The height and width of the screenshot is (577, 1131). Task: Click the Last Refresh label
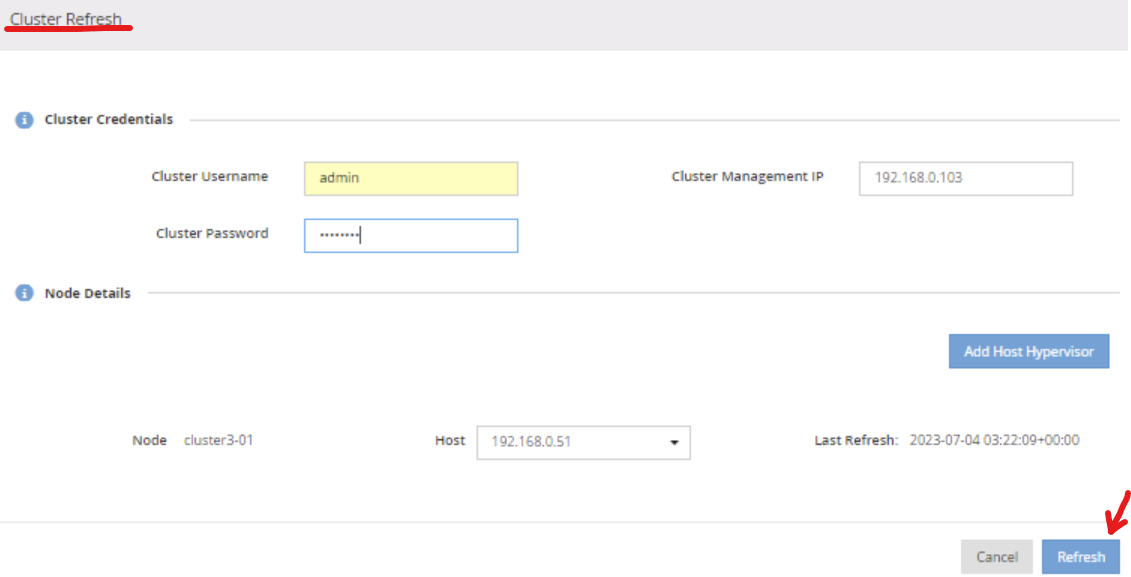point(856,441)
